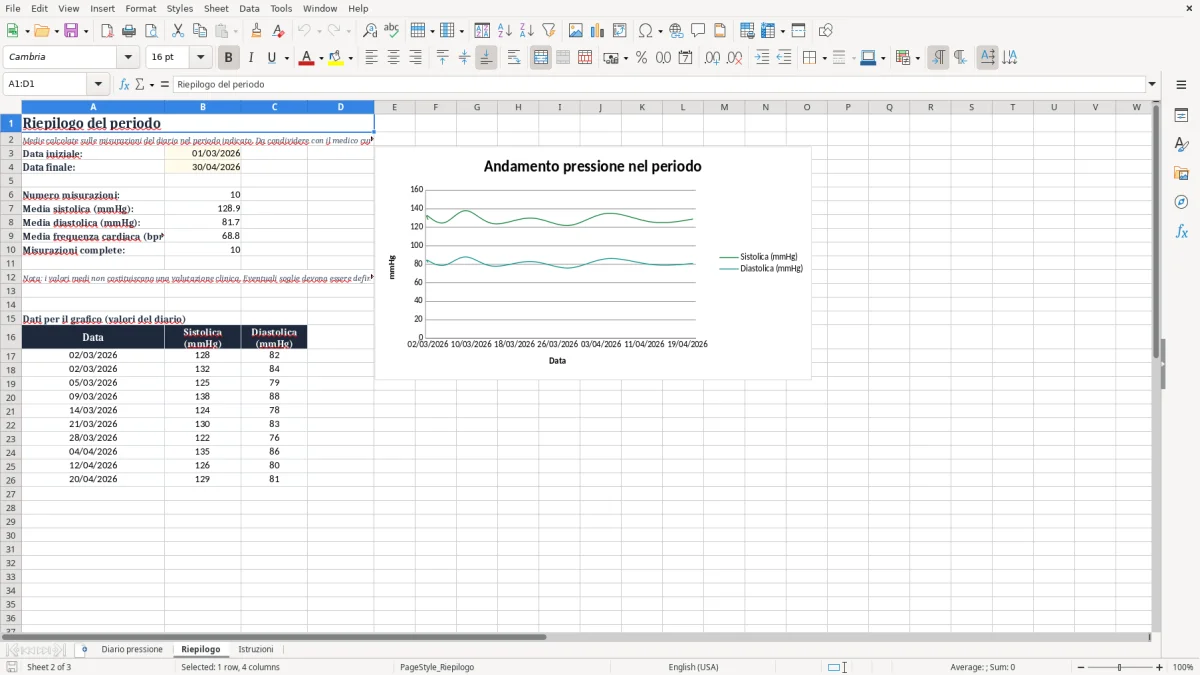Insert an image
Image resolution: width=1200 pixels, height=675 pixels.
click(576, 31)
